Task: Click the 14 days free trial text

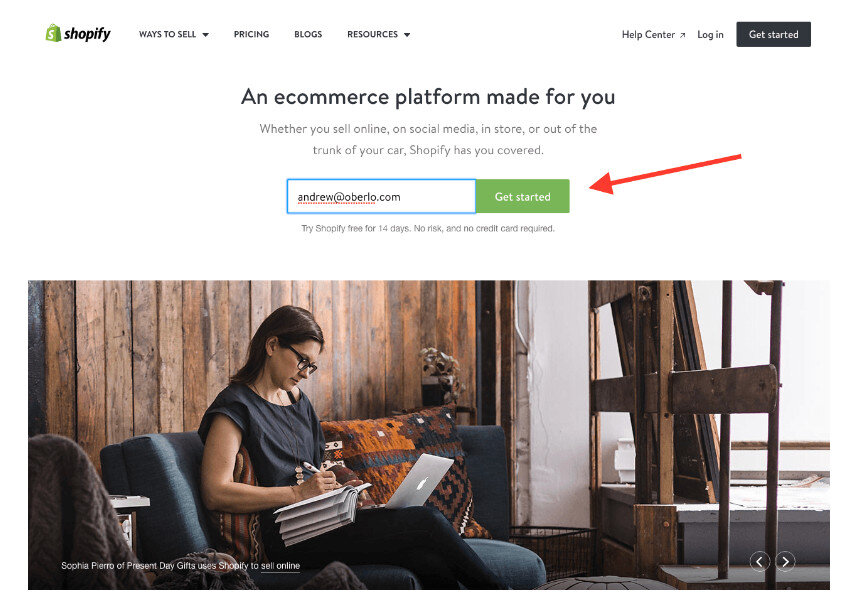Action: pyautogui.click(x=428, y=229)
